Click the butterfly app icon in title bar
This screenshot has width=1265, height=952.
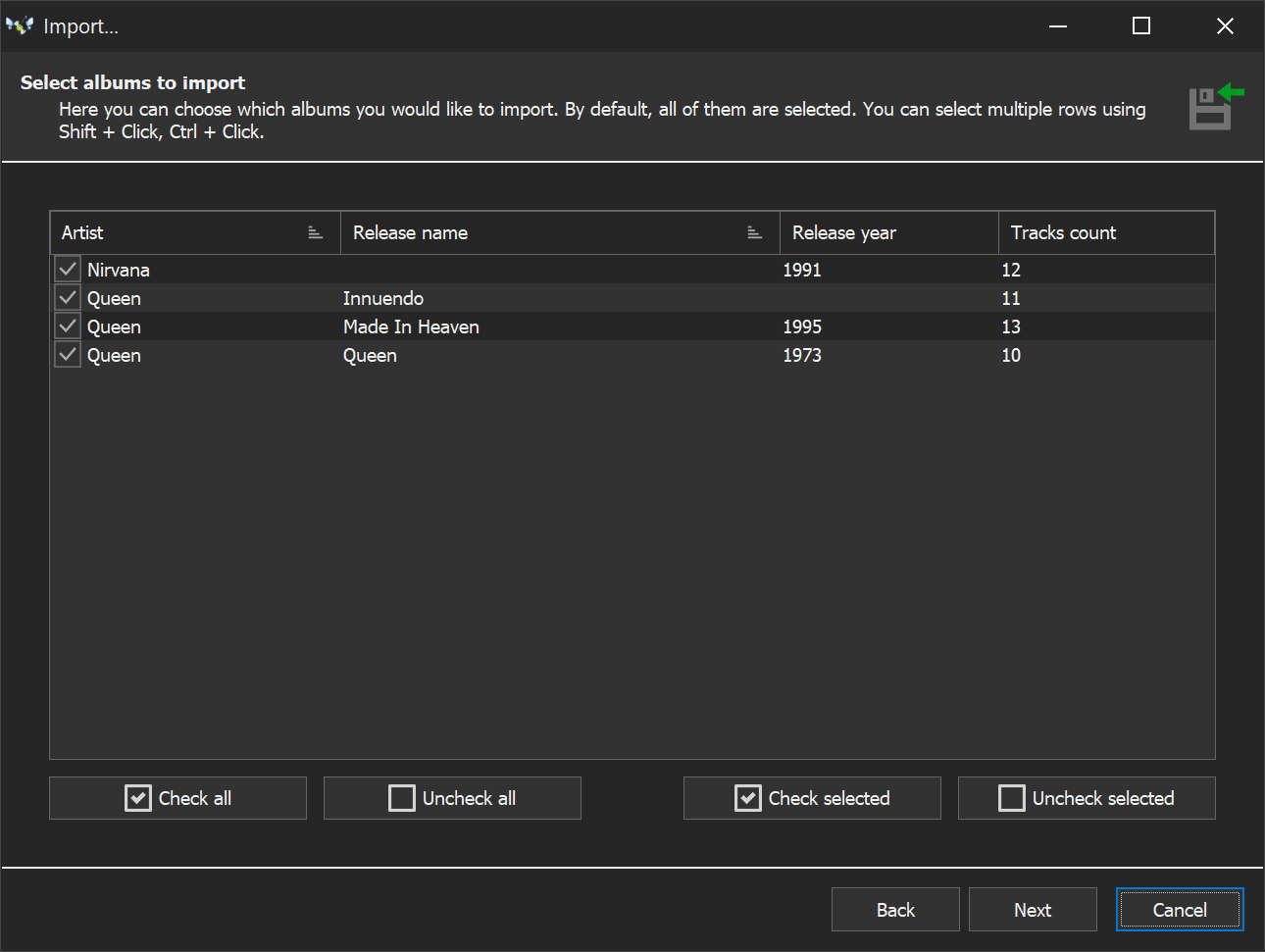pos(20,25)
